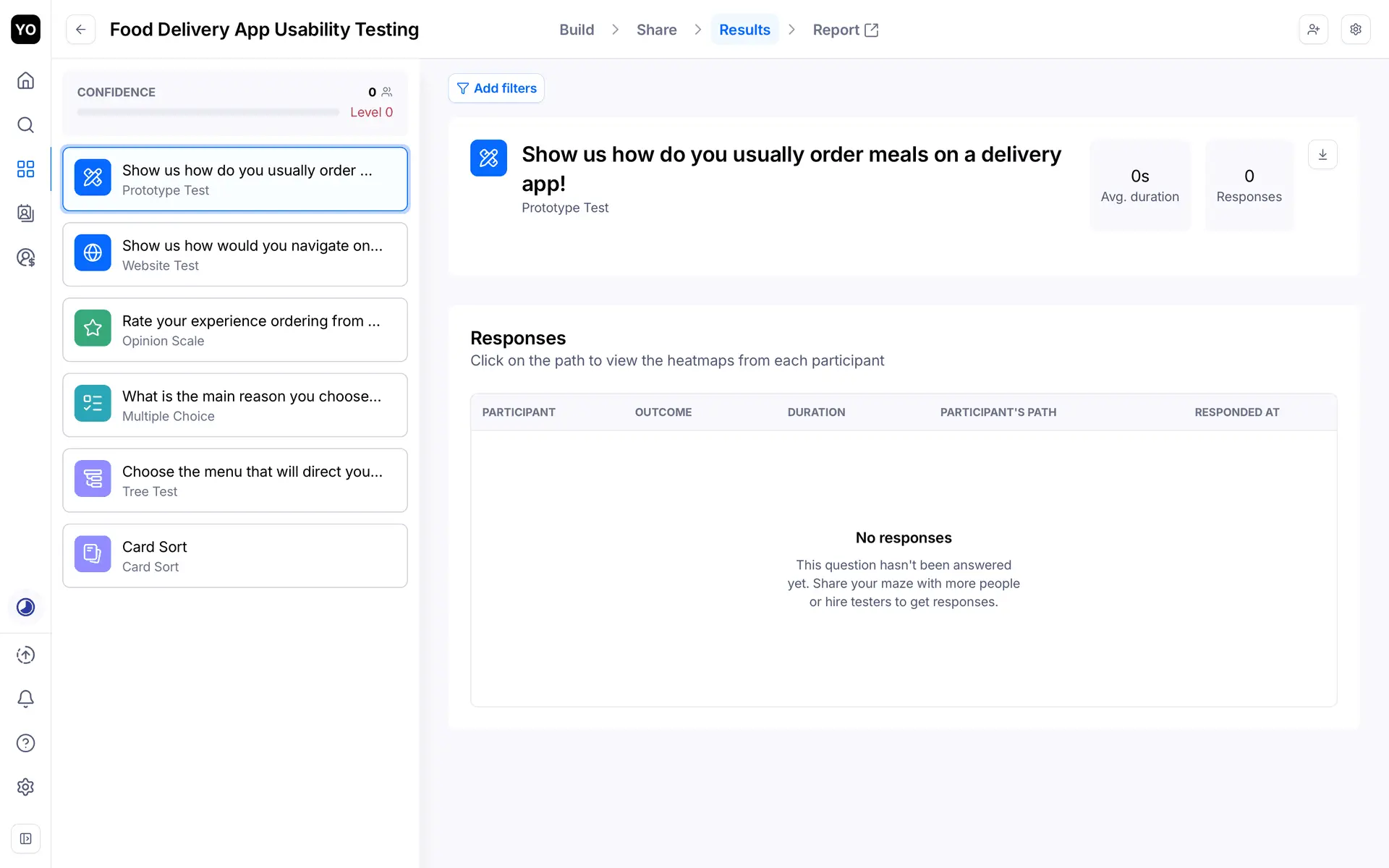Click the back arrow button

[81, 30]
